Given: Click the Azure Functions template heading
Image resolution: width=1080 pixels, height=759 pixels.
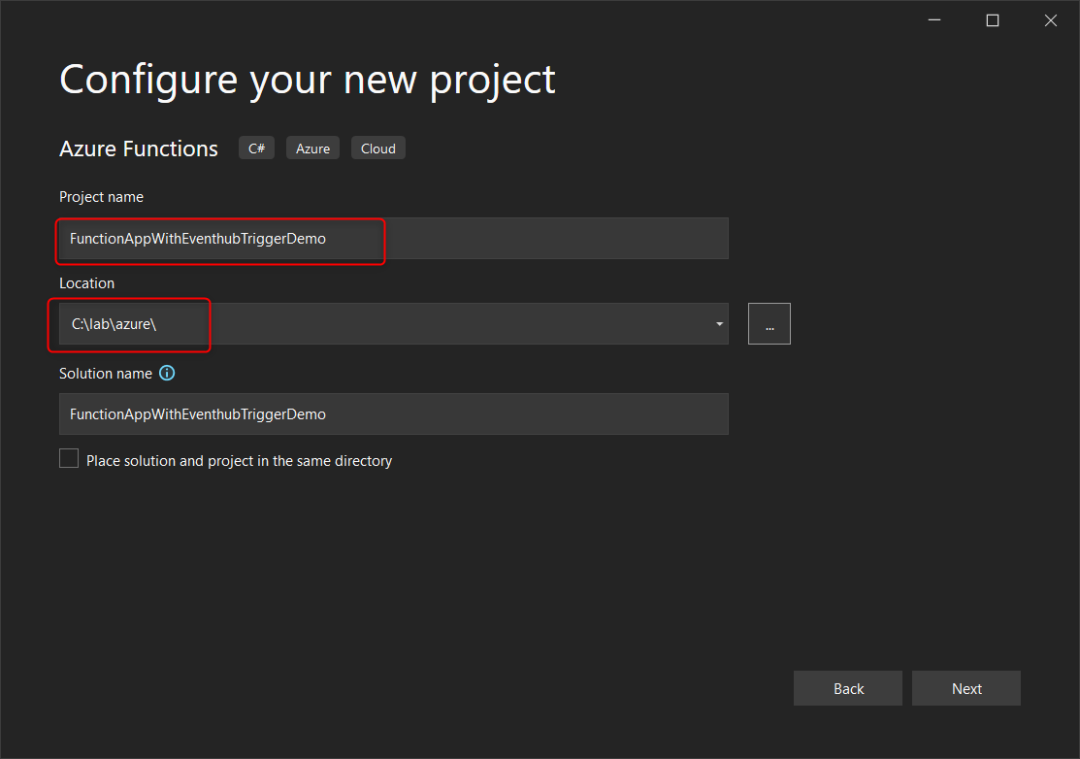Looking at the screenshot, I should pos(139,148).
